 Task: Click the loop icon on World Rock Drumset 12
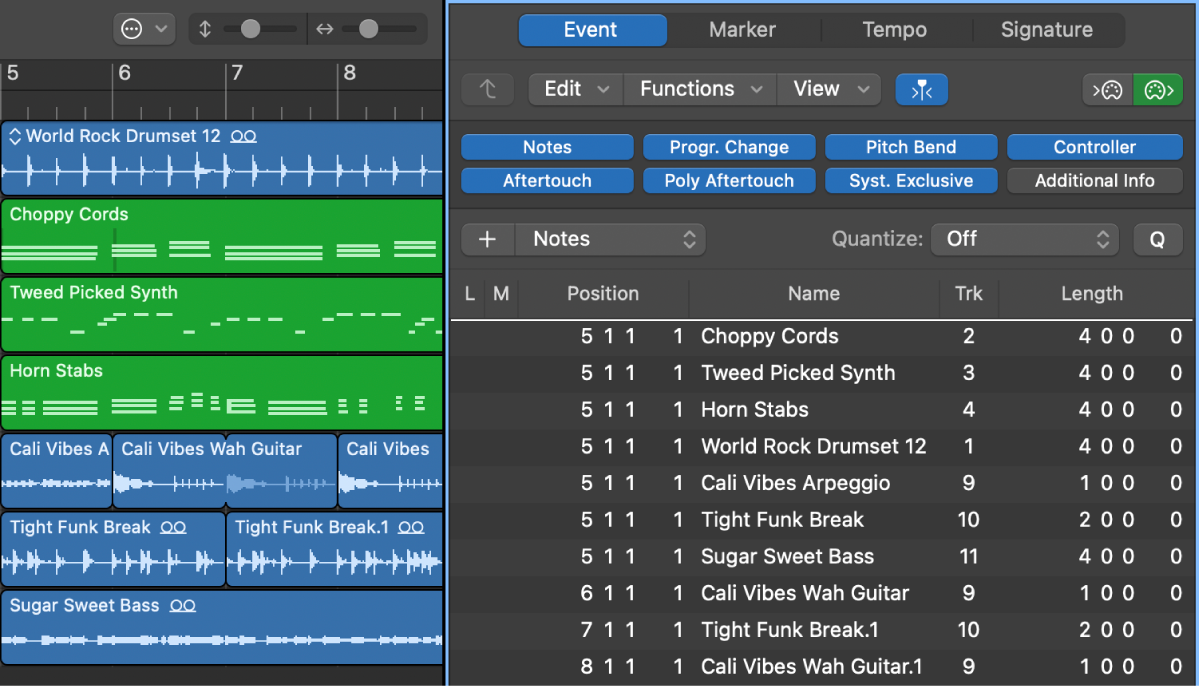[x=243, y=136]
